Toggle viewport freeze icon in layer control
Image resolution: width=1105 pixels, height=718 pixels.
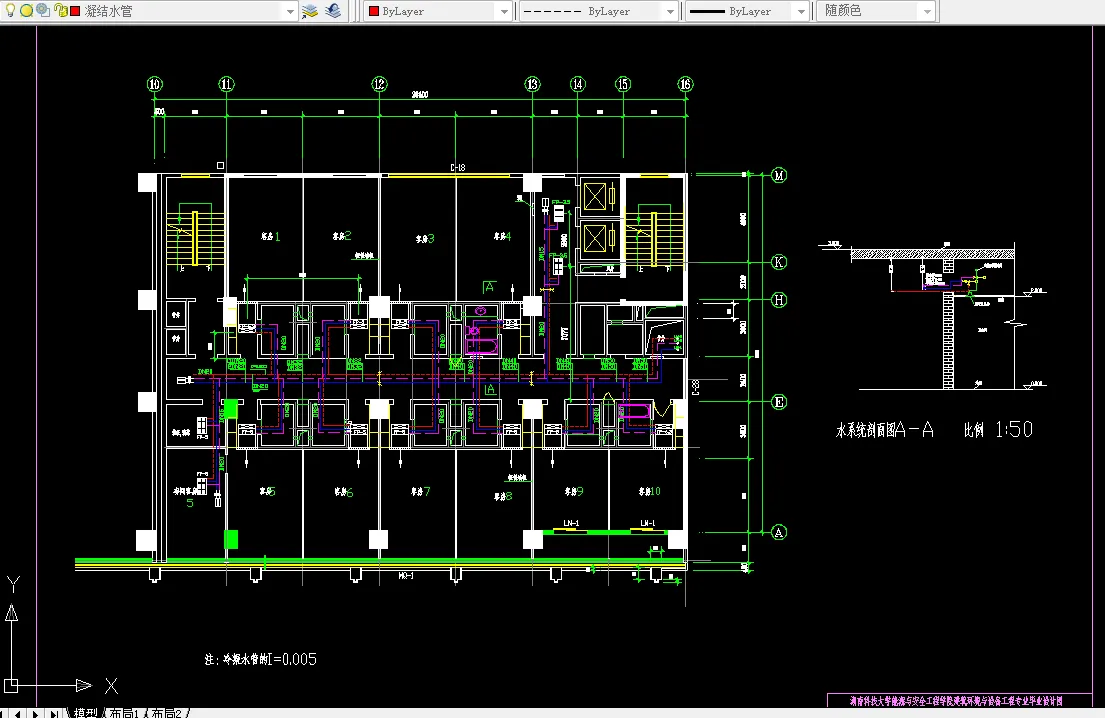click(43, 11)
